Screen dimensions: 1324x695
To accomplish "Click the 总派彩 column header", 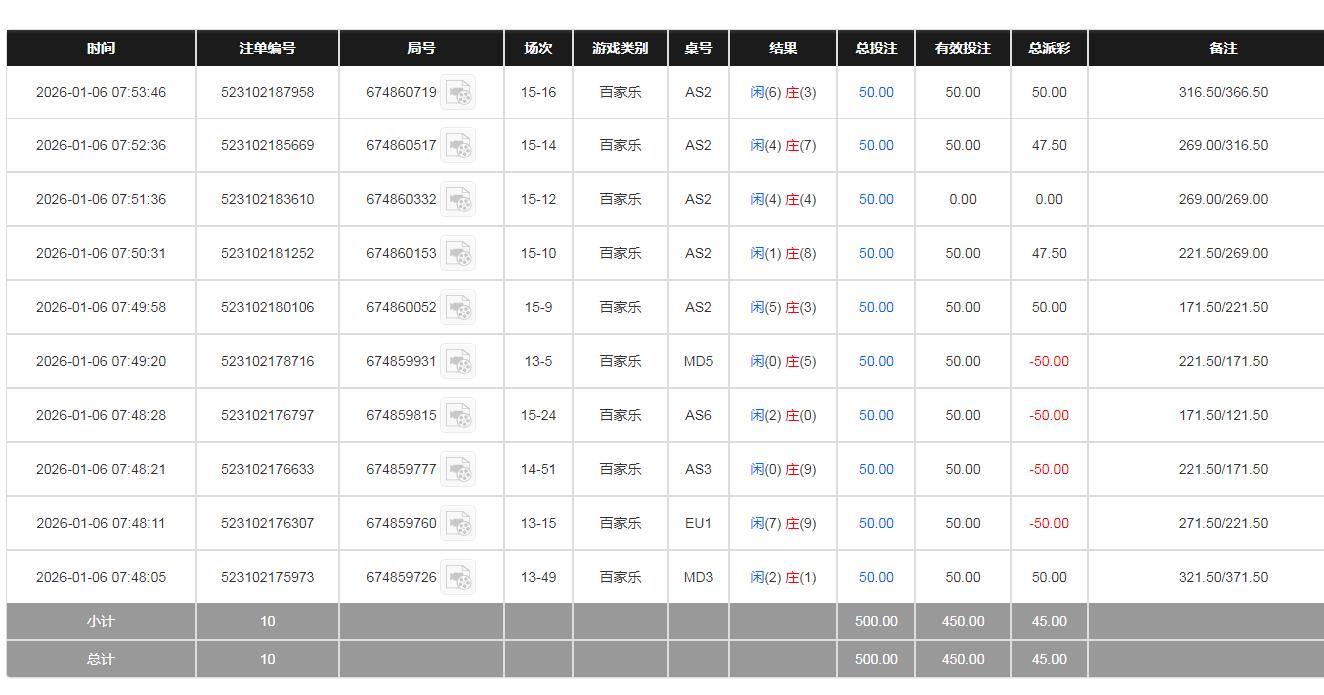I will point(1049,48).
